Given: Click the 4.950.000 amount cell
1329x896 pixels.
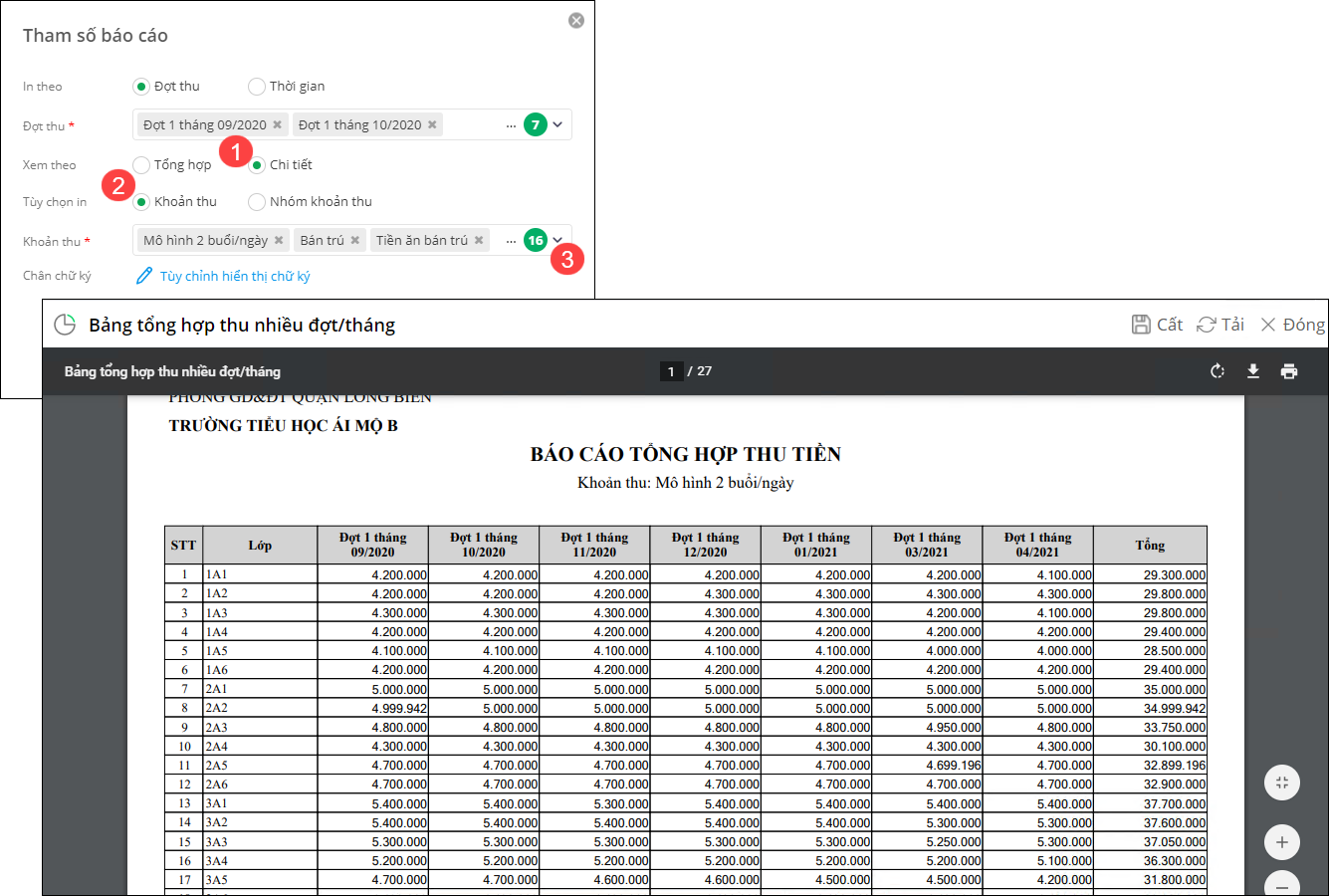Looking at the screenshot, I should click(927, 728).
